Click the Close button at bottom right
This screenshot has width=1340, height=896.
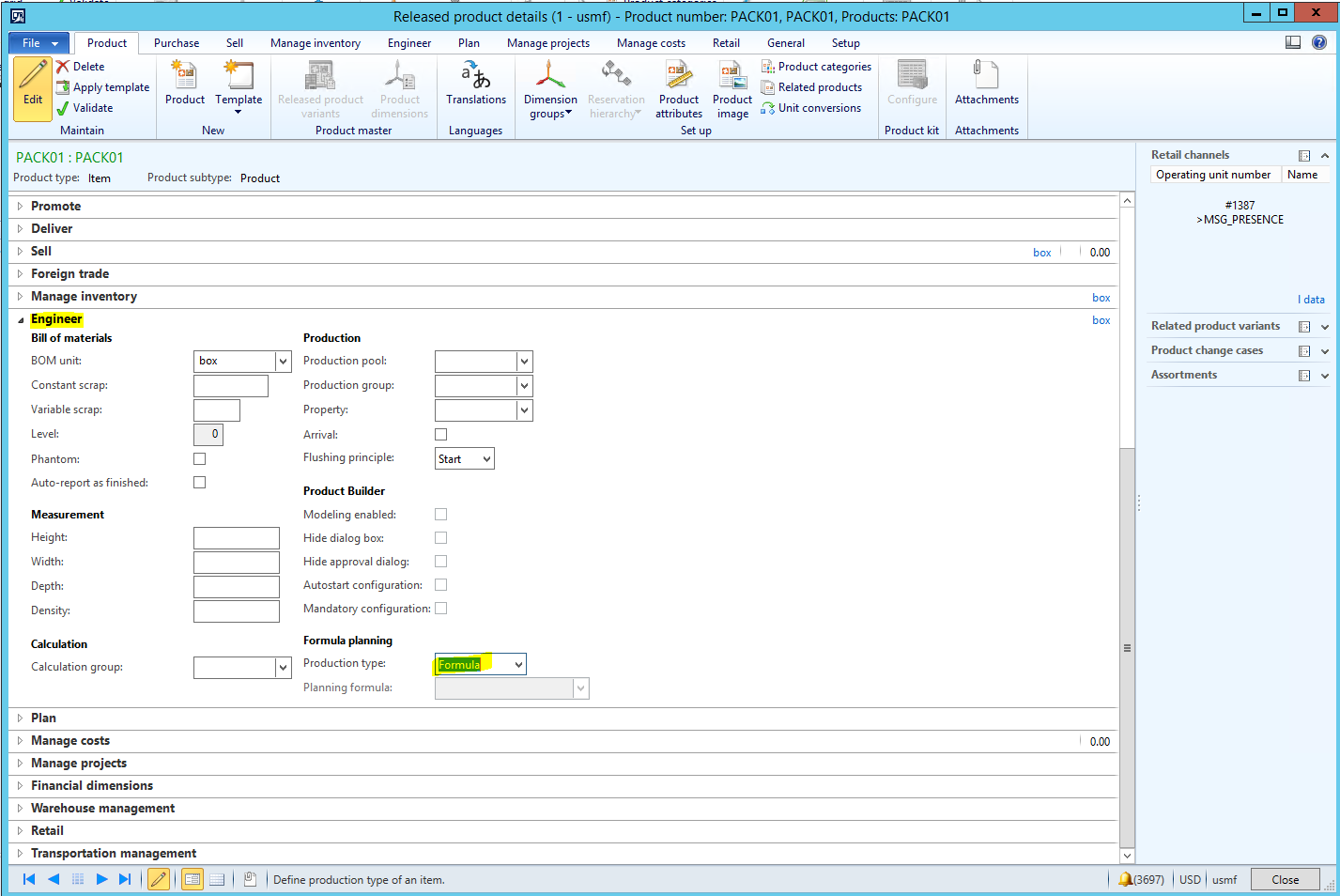[x=1285, y=880]
